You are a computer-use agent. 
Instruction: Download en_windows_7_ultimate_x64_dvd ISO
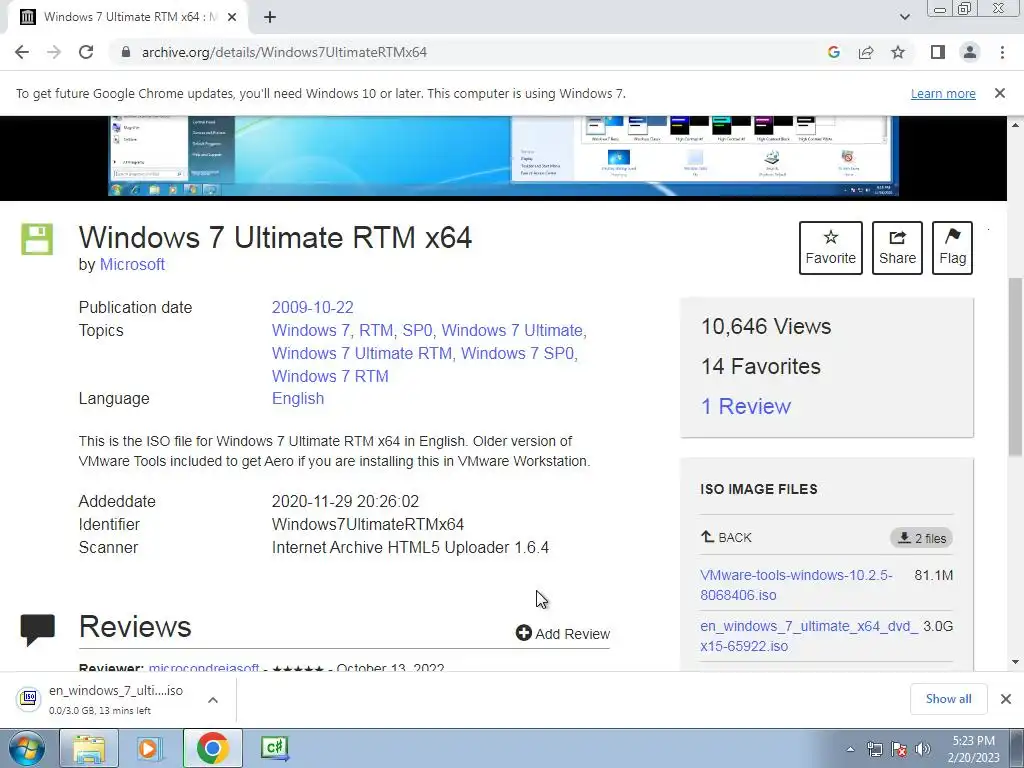808,636
